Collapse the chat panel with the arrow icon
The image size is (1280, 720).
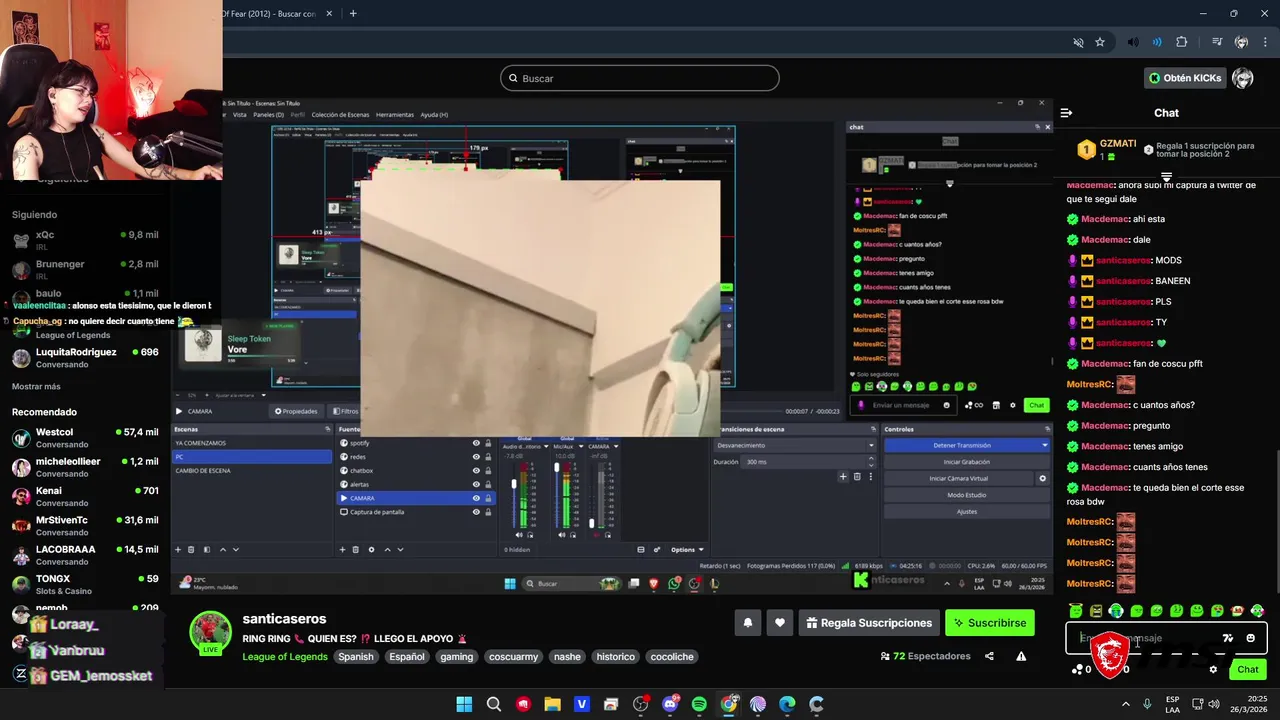tap(1066, 113)
